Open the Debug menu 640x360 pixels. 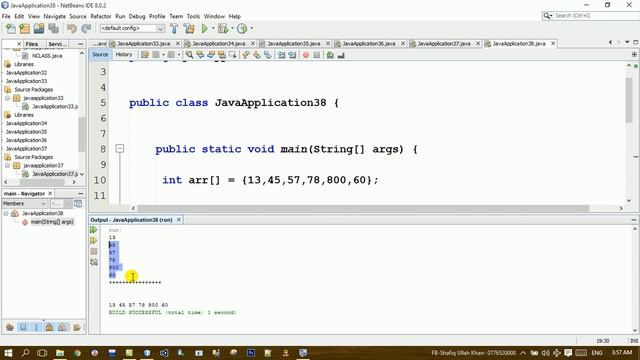point(137,16)
